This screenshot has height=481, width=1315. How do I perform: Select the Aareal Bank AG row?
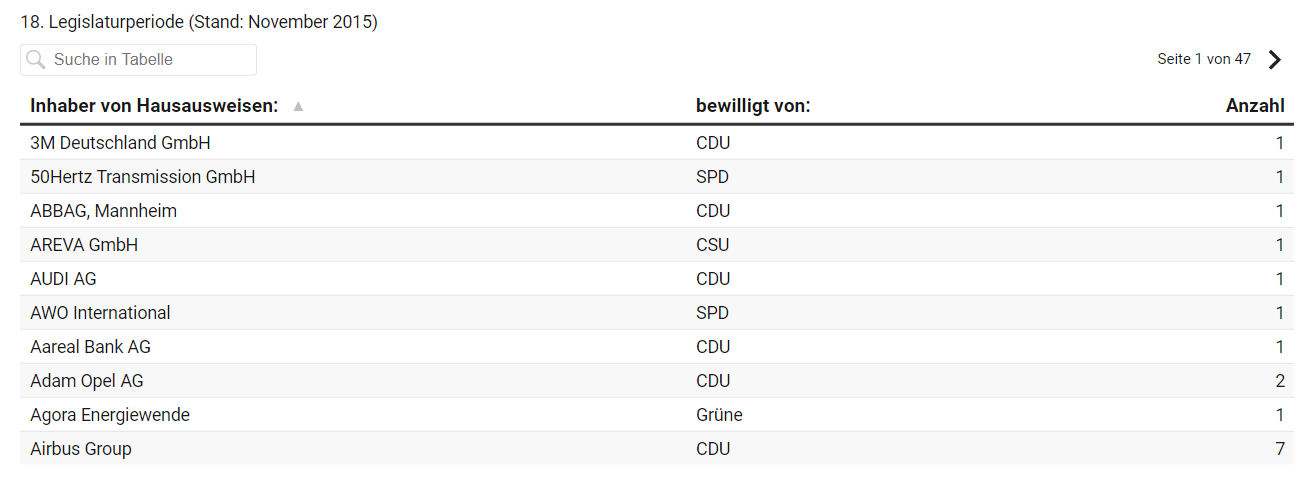tap(90, 347)
